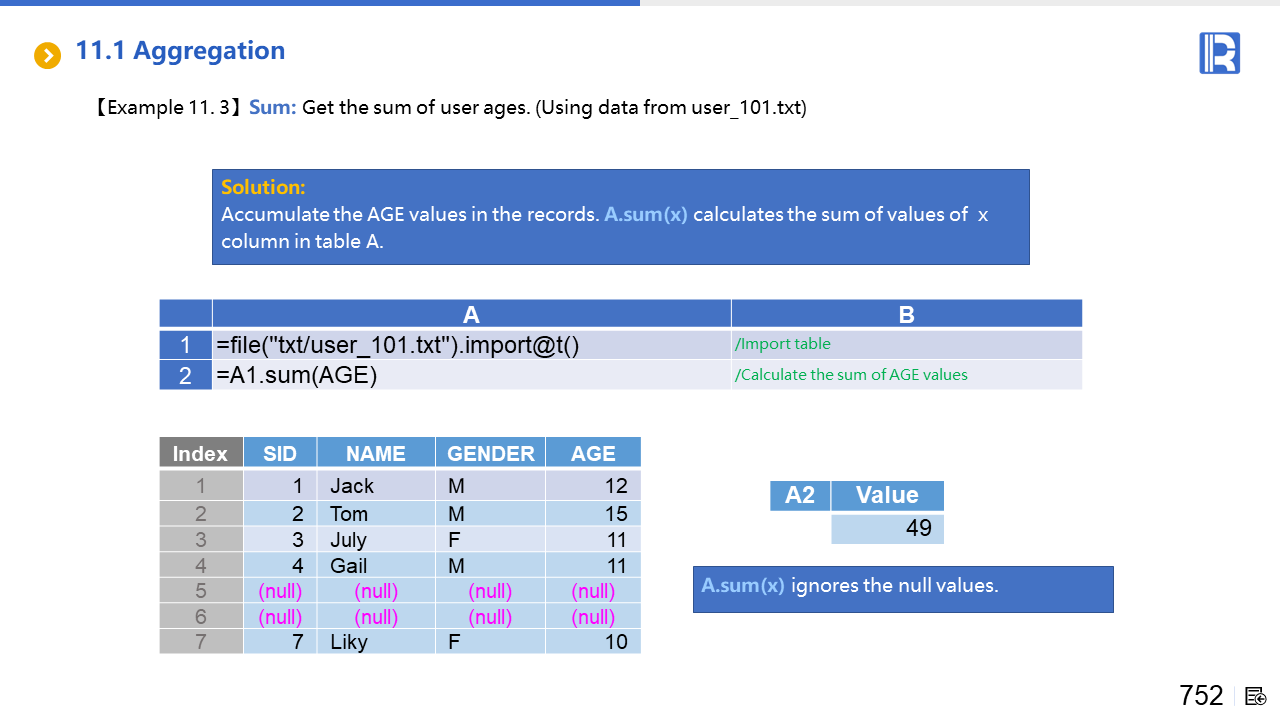The width and height of the screenshot is (1280, 720).
Task: Click row number 2 in code grid
Action: (185, 376)
